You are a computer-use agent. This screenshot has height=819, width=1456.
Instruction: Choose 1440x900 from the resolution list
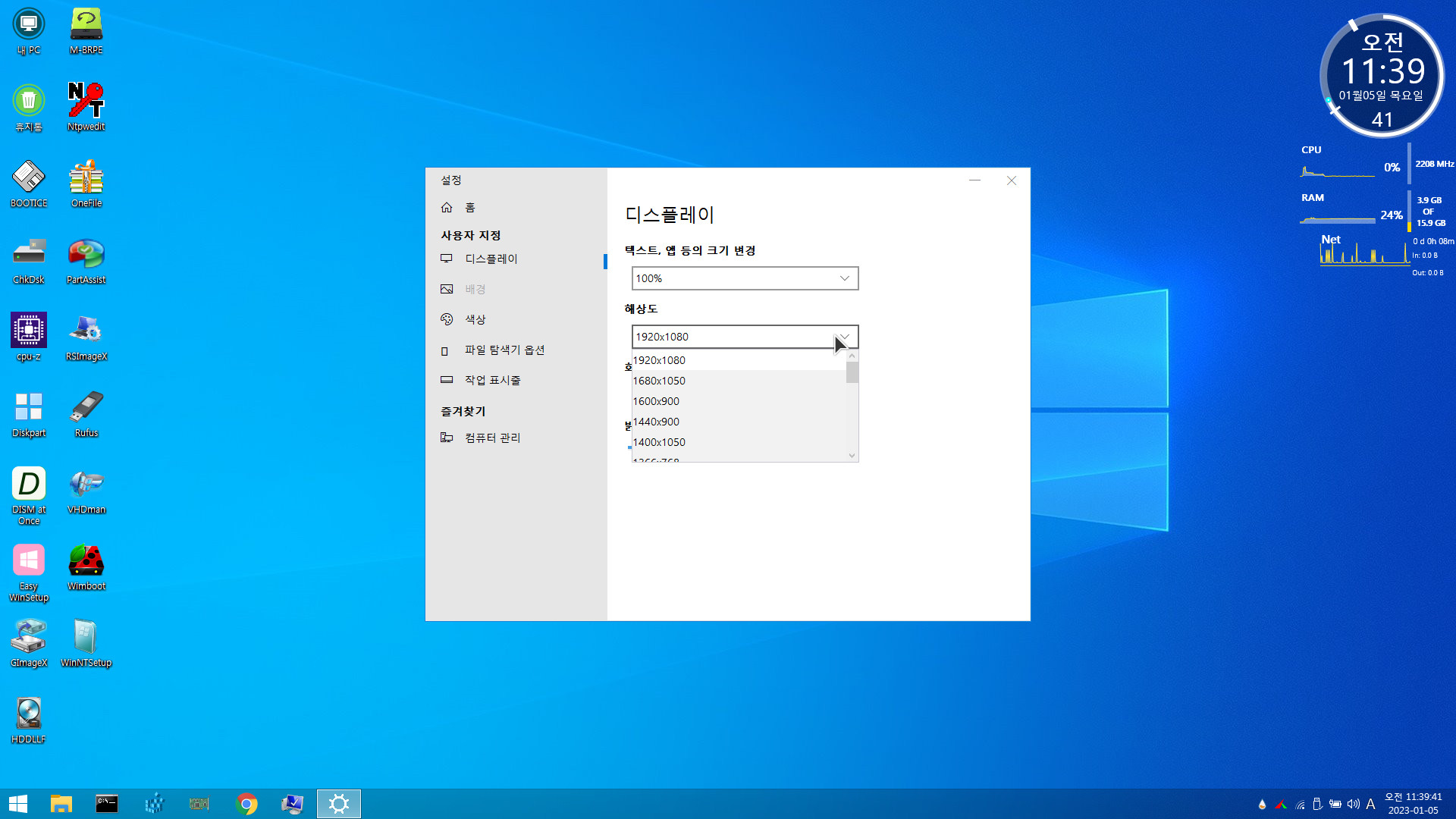739,422
